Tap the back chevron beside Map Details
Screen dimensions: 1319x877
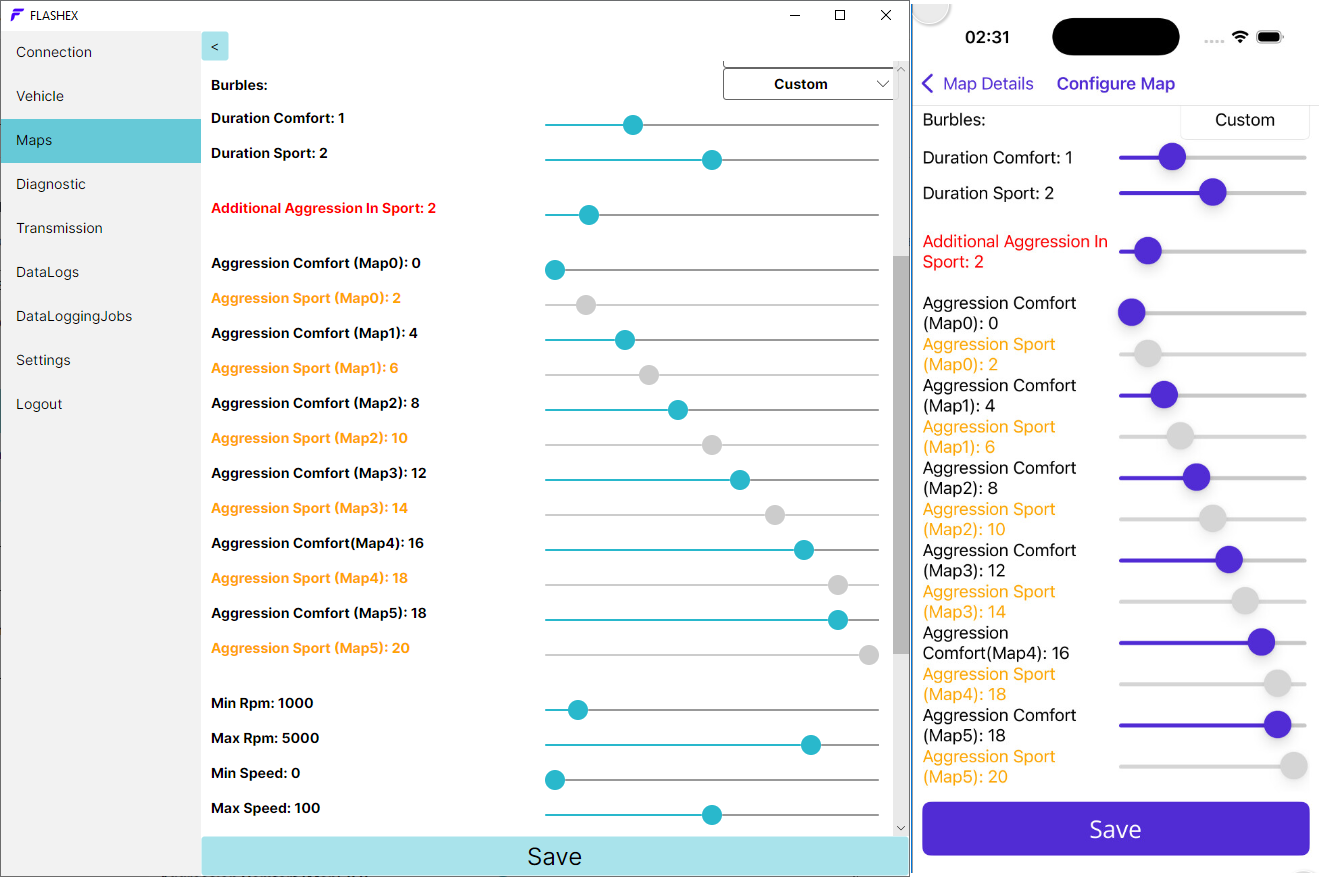(928, 84)
